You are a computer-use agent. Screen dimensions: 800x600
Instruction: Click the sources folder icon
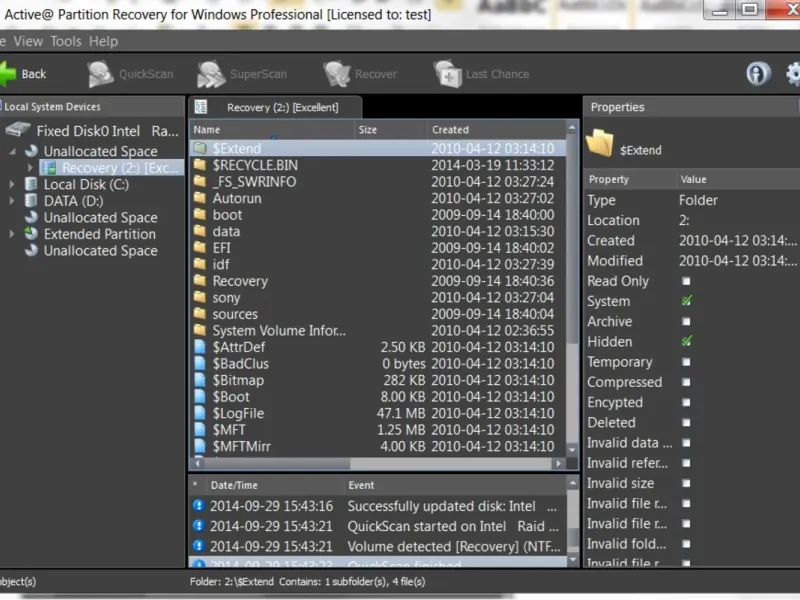[x=200, y=314]
